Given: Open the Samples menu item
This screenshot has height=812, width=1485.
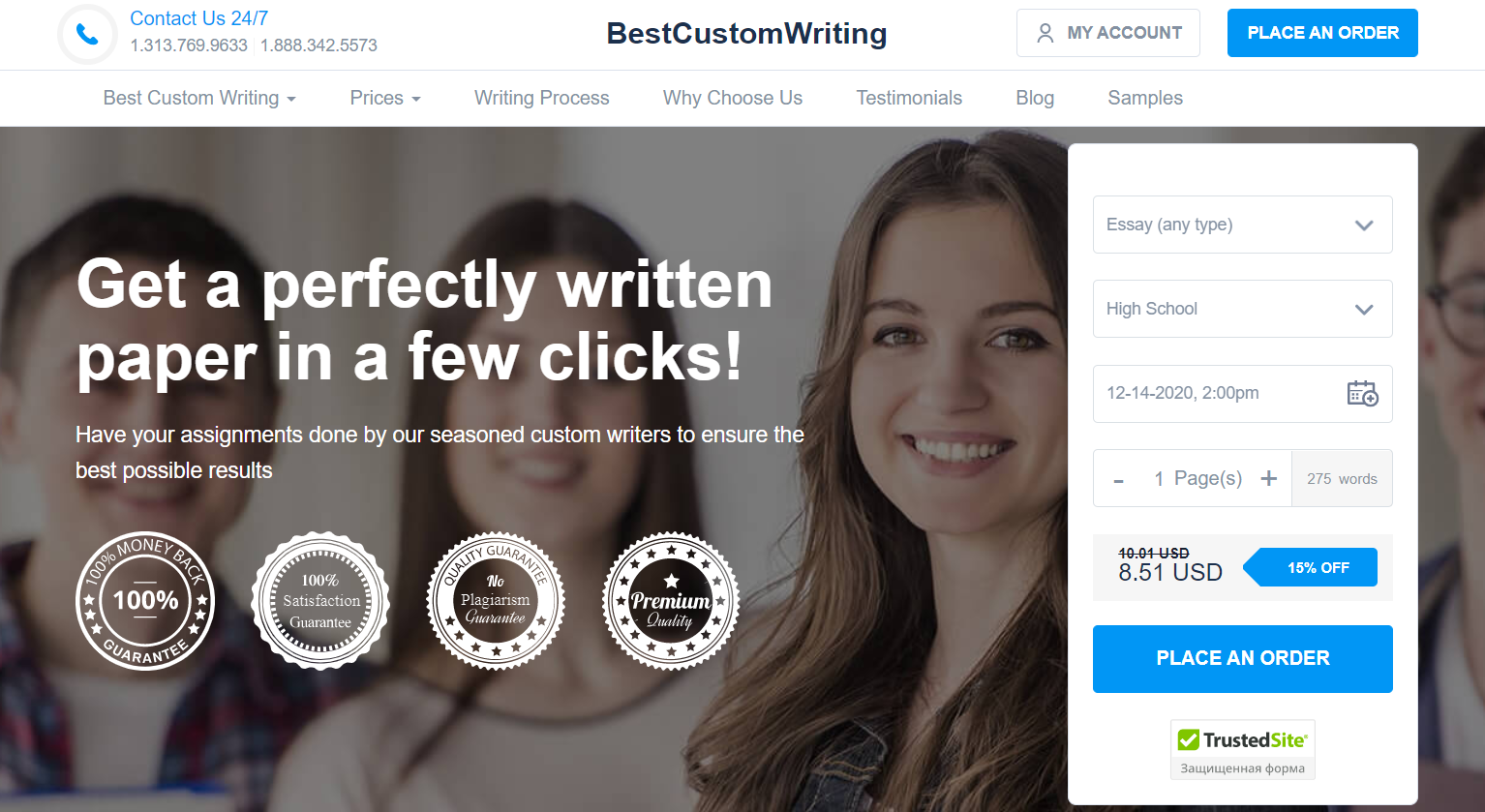Looking at the screenshot, I should pos(1145,98).
